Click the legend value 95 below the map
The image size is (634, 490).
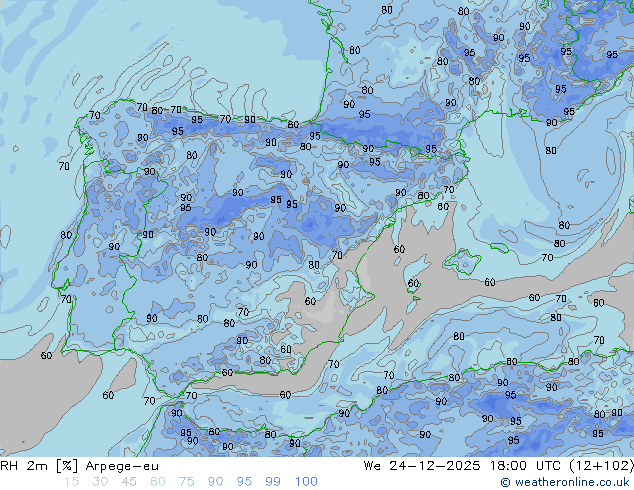[x=244, y=482]
